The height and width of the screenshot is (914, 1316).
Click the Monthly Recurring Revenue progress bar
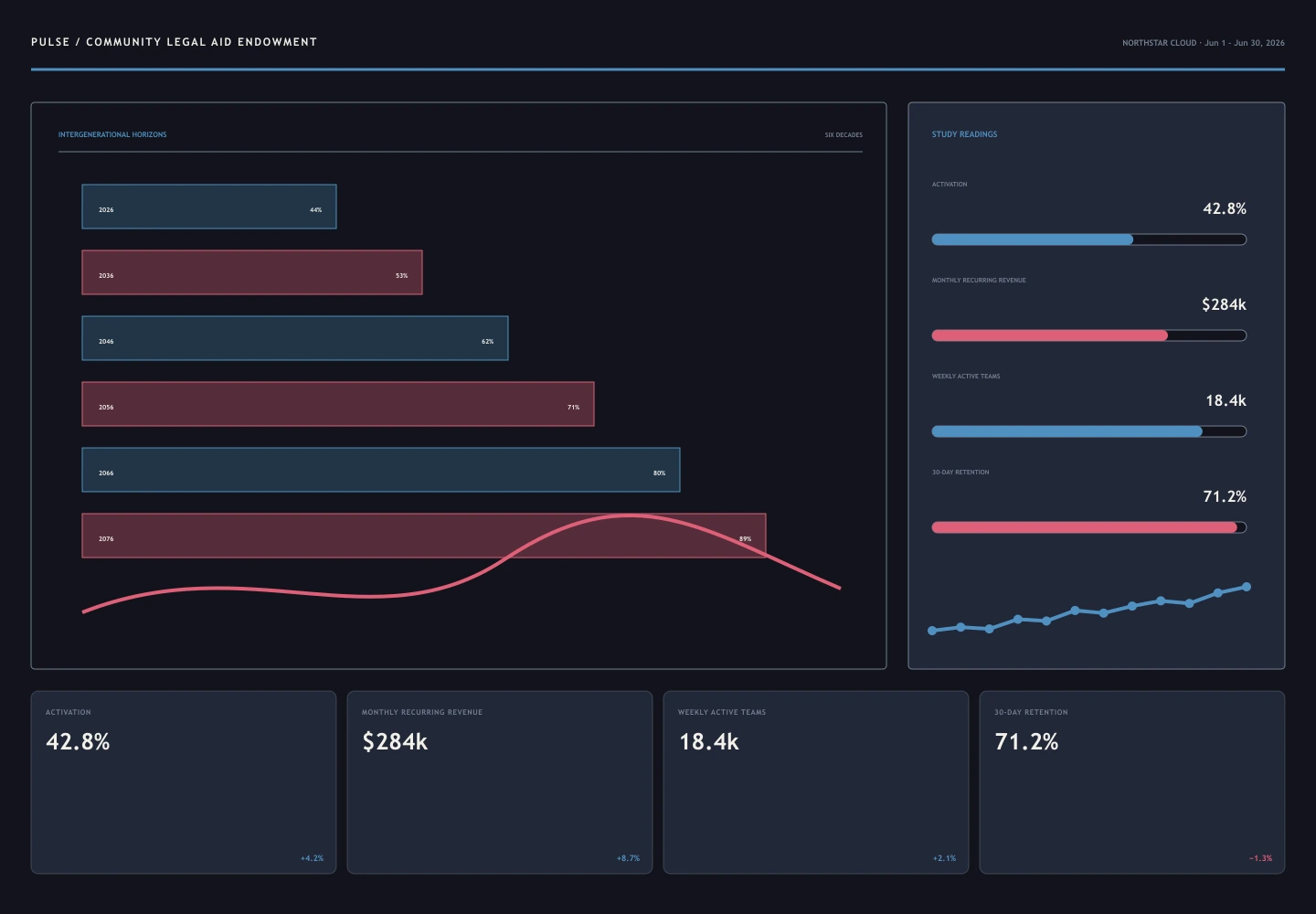pyautogui.click(x=1089, y=335)
